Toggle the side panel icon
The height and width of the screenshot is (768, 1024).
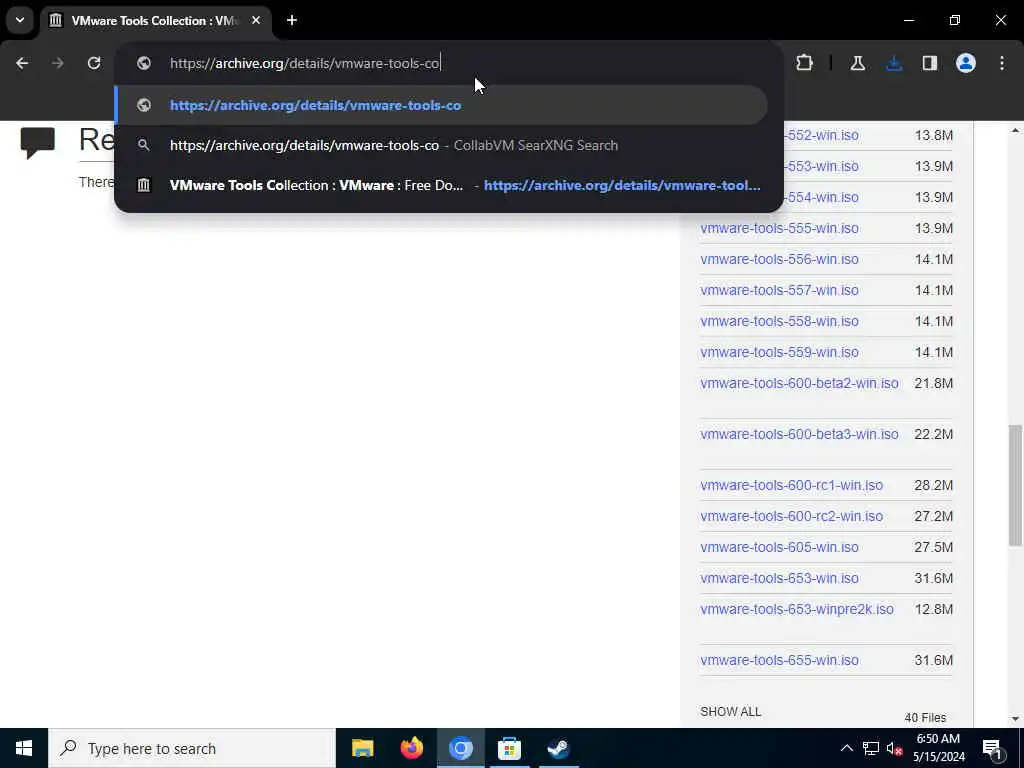(930, 63)
